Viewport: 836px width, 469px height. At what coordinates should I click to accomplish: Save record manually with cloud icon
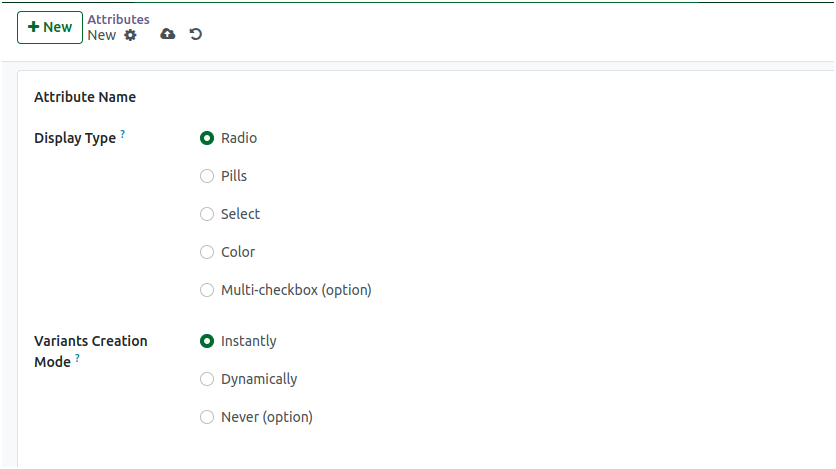point(168,34)
